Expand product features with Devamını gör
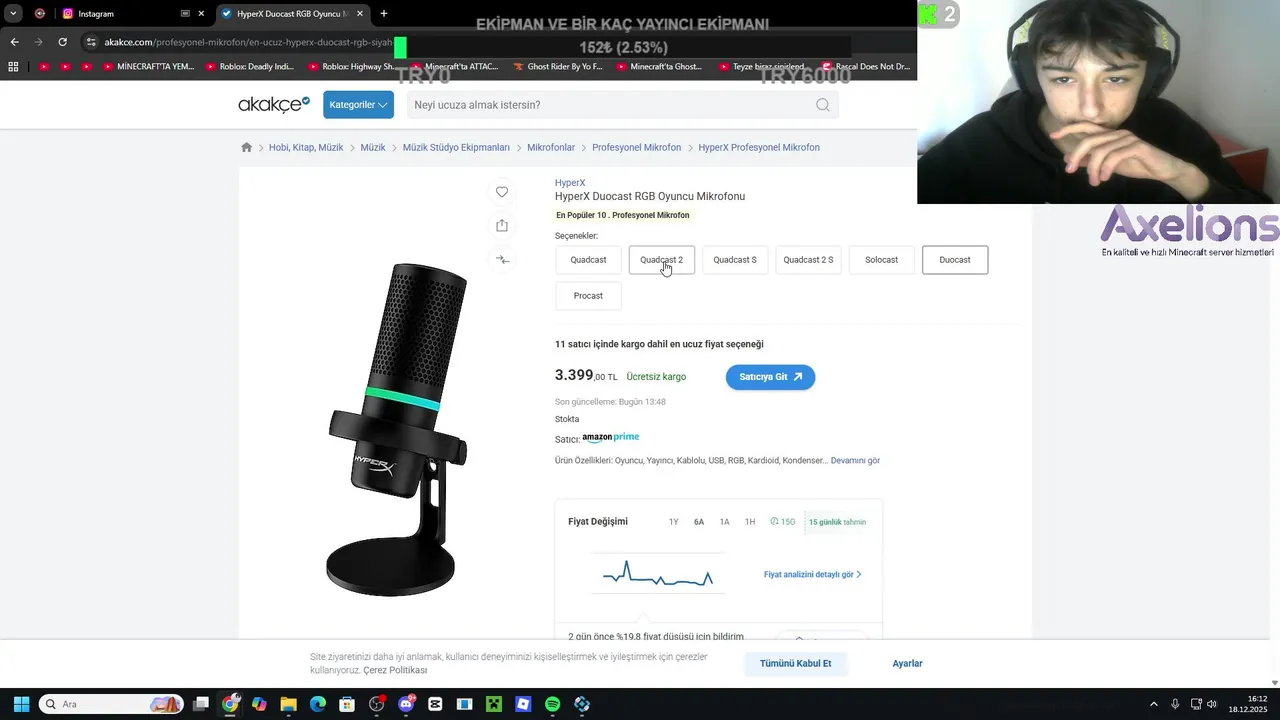This screenshot has height=720, width=1280. point(855,461)
